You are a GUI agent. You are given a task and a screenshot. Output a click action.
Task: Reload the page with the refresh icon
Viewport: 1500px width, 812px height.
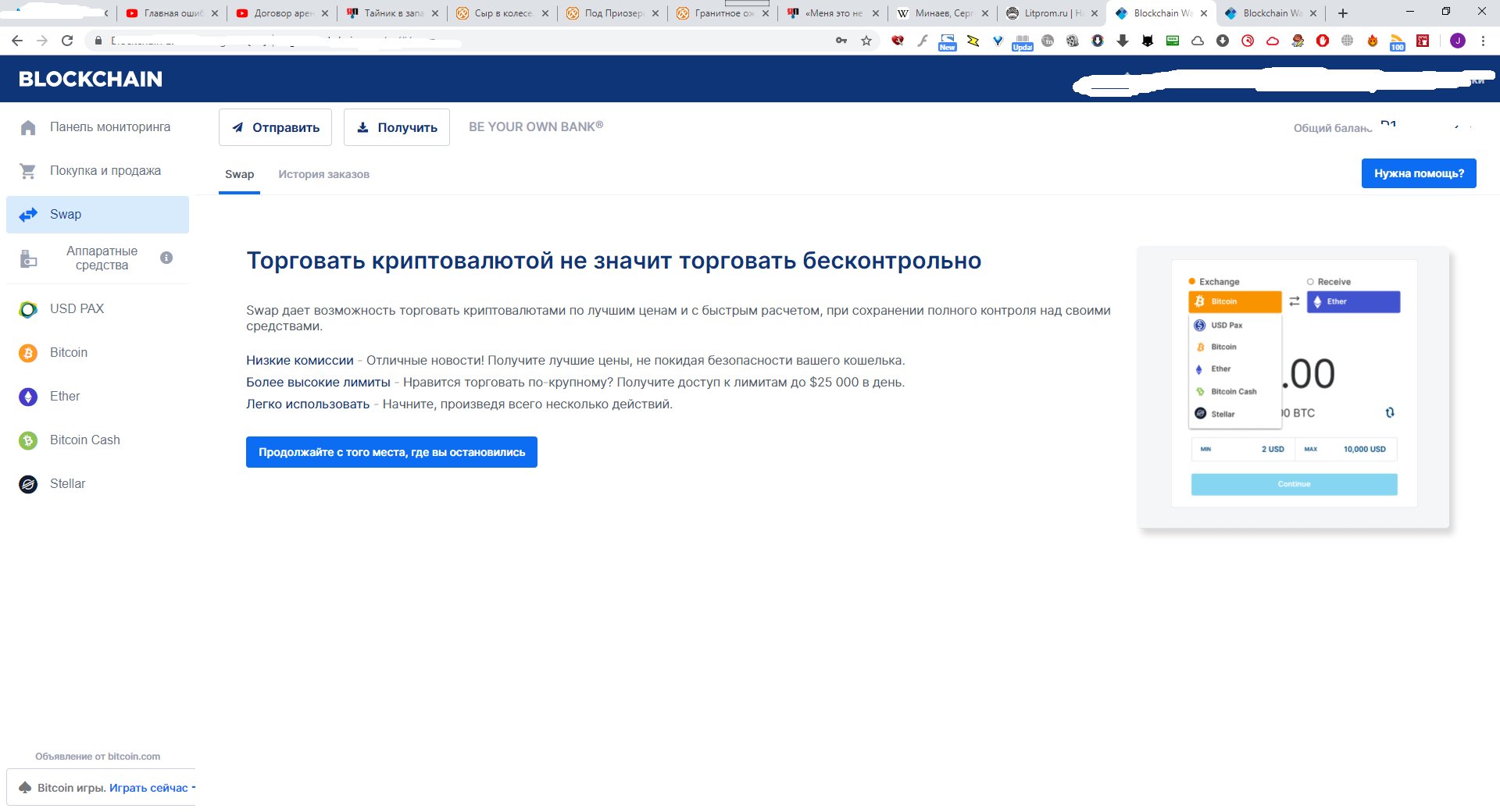[67, 41]
